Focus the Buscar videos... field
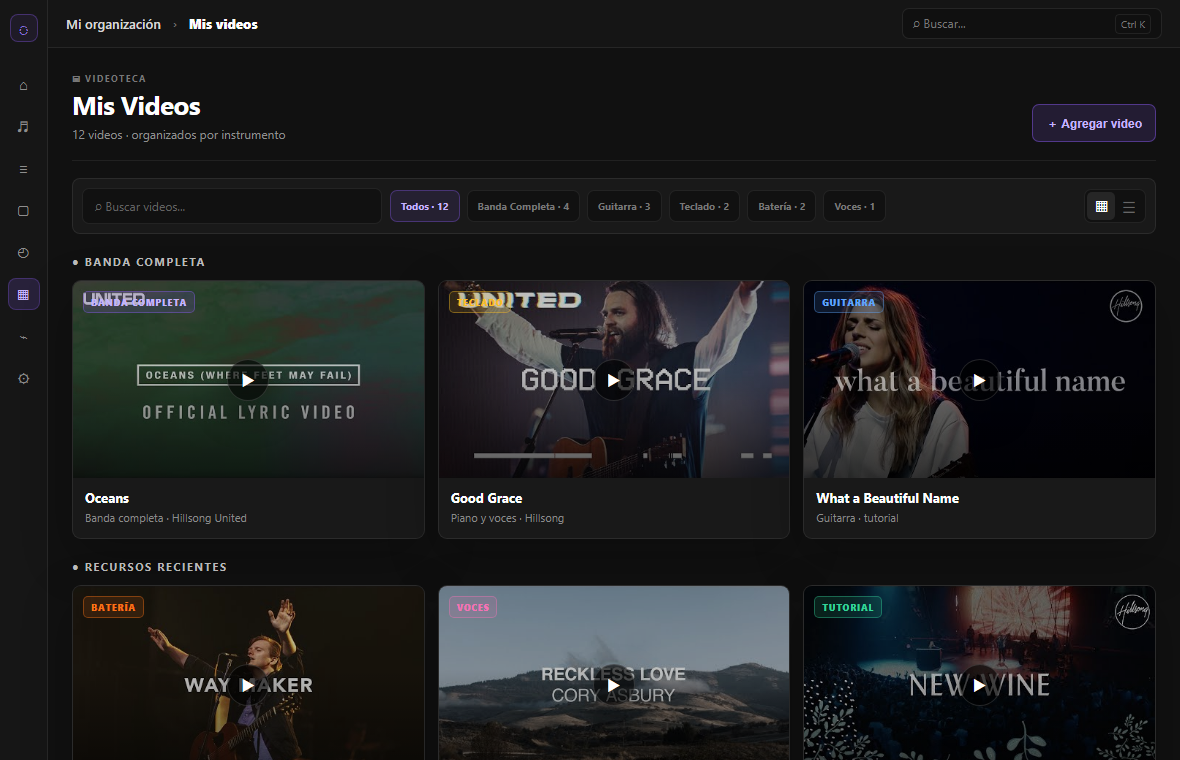1180x760 pixels. click(232, 206)
